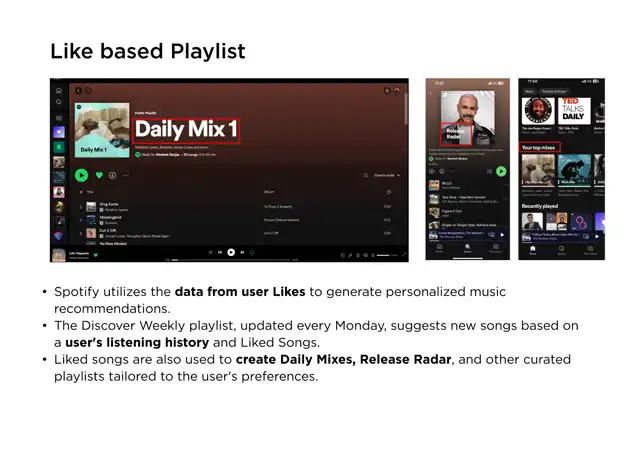640x456 pixels.
Task: Select the King Kunta track row
Action: point(236,207)
